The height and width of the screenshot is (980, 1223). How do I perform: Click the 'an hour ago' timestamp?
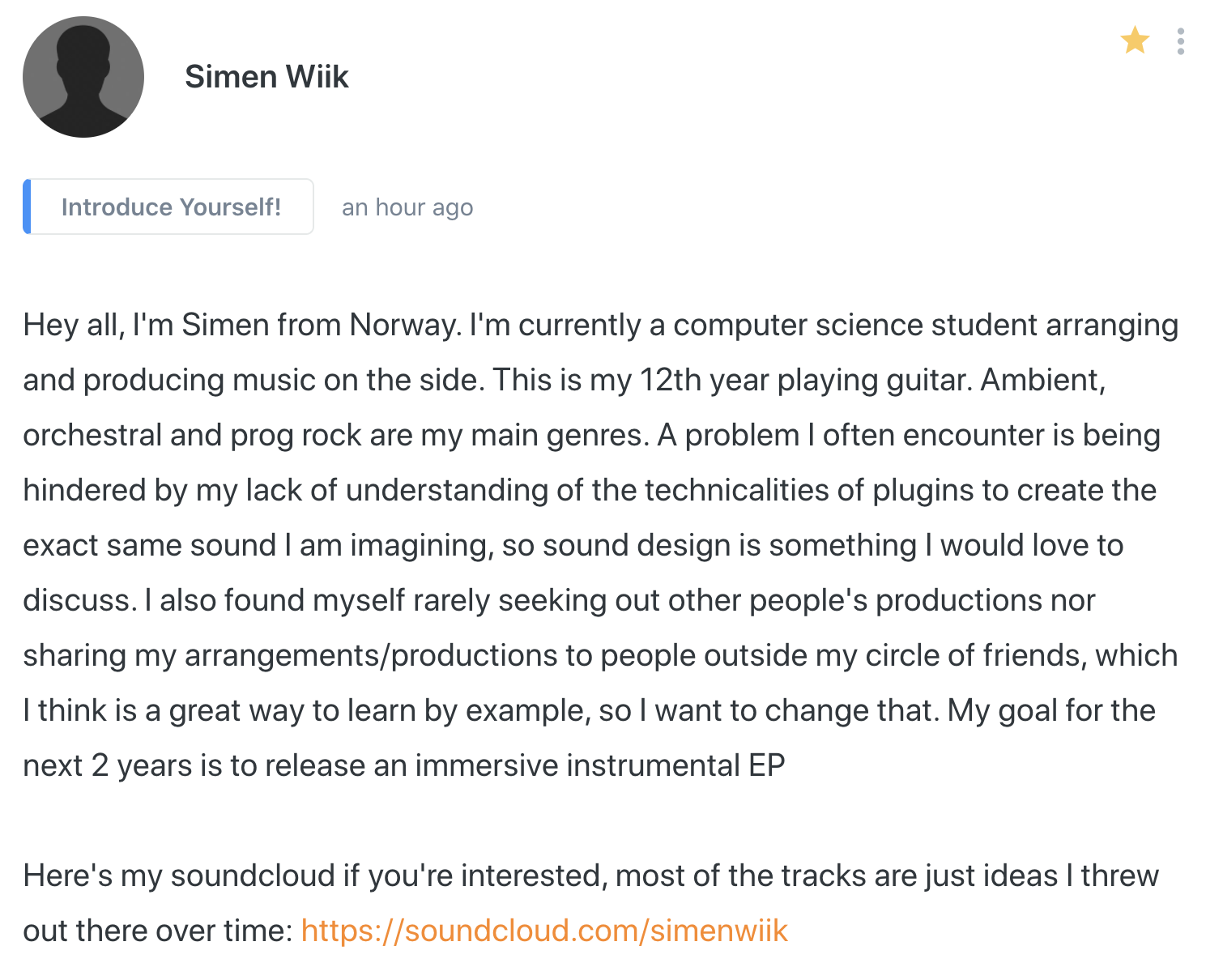407,207
